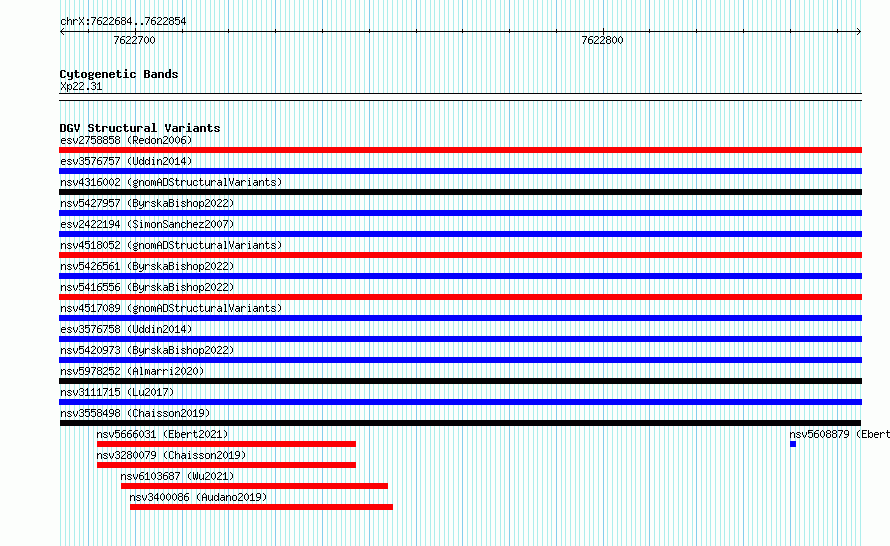Open the nsv5608879 variant label
Image resolution: width=890 pixels, height=546 pixels.
pyautogui.click(x=839, y=434)
